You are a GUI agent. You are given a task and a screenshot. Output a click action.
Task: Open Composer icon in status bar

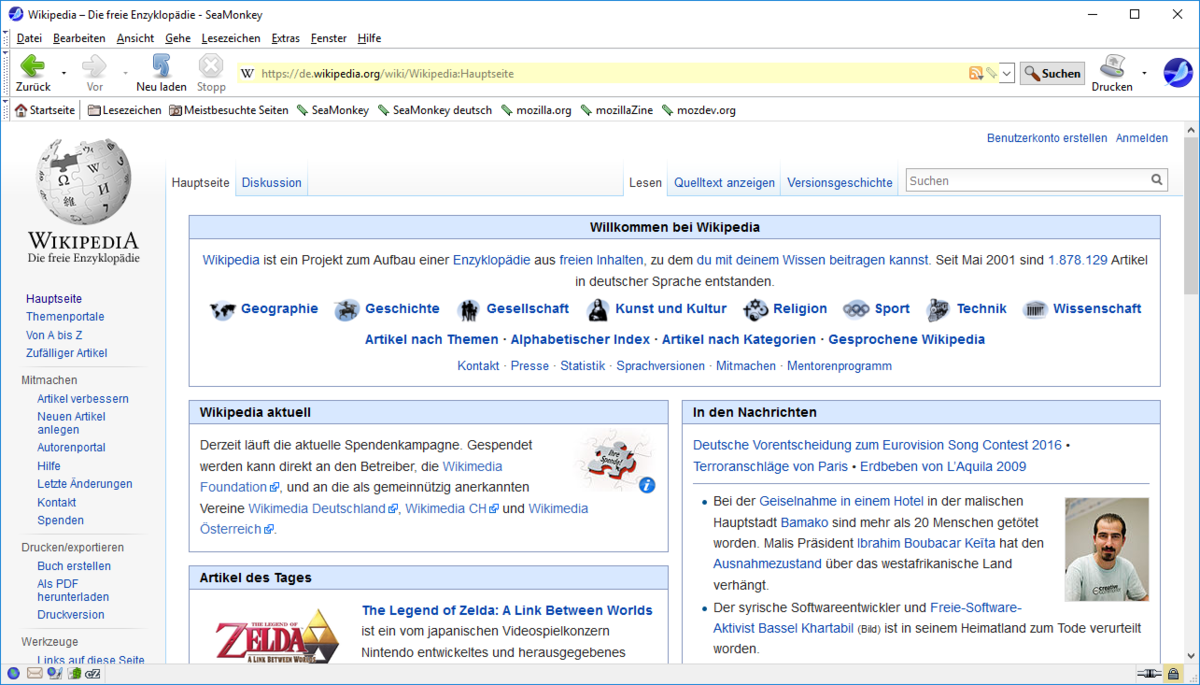point(55,674)
